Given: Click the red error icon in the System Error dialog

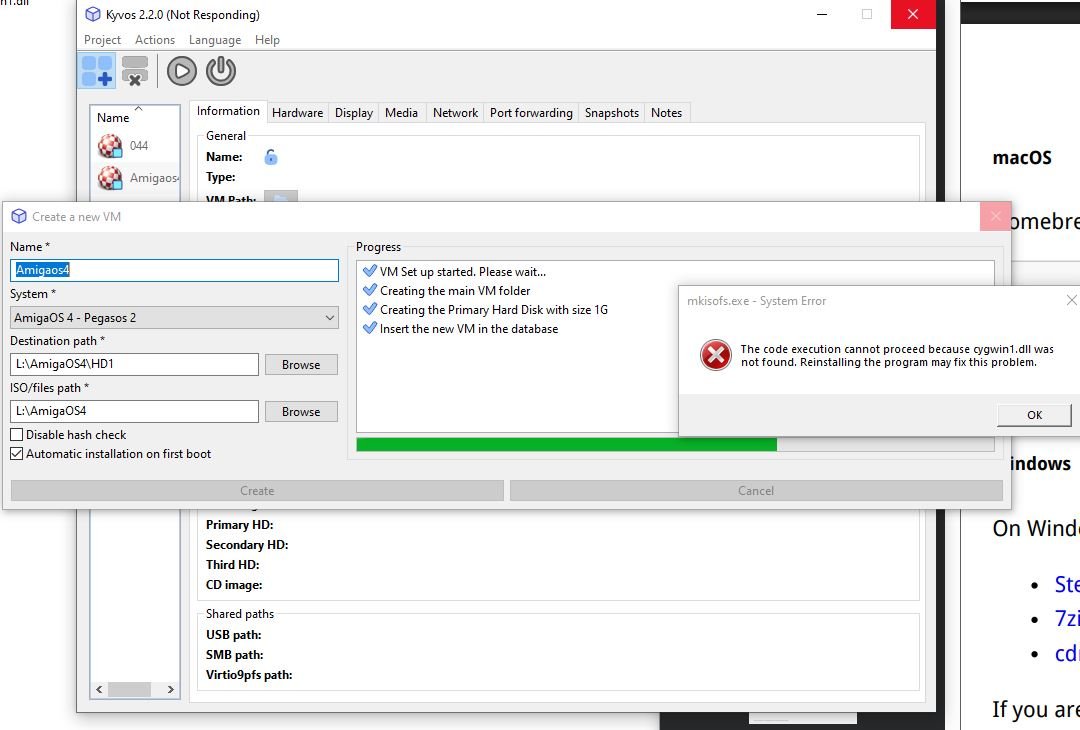Looking at the screenshot, I should [x=716, y=355].
